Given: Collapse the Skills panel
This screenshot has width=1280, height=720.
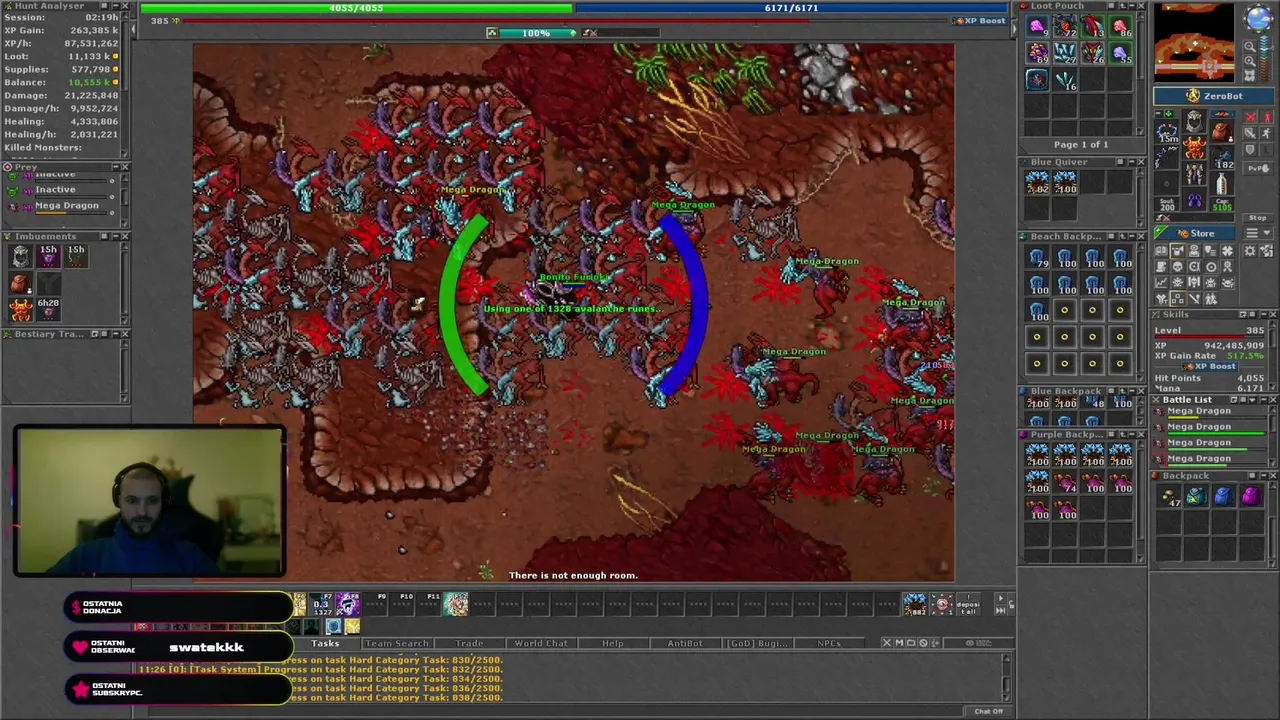Looking at the screenshot, I should [x=1264, y=314].
